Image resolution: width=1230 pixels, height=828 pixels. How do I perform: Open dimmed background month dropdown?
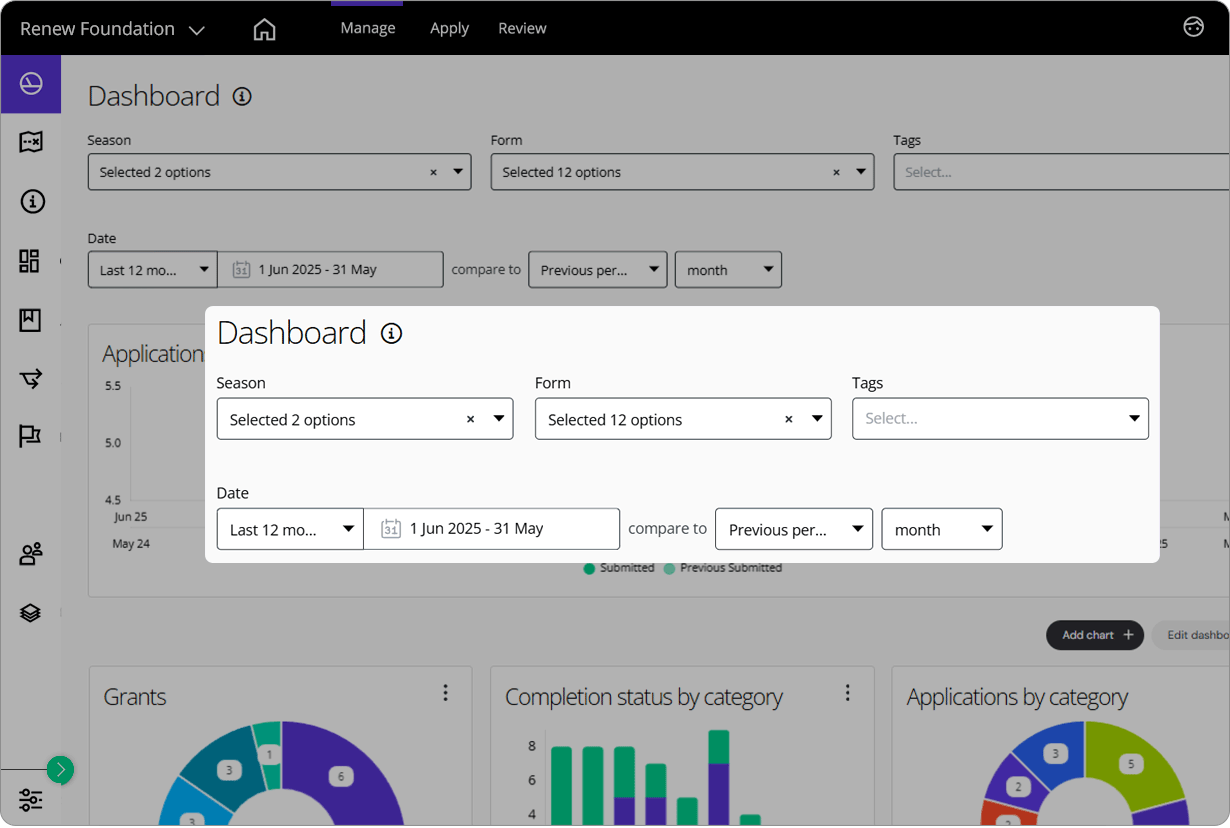point(728,270)
